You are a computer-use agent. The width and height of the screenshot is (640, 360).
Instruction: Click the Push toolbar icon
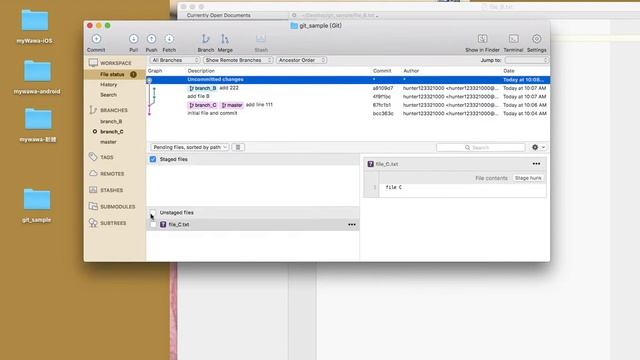click(x=151, y=39)
